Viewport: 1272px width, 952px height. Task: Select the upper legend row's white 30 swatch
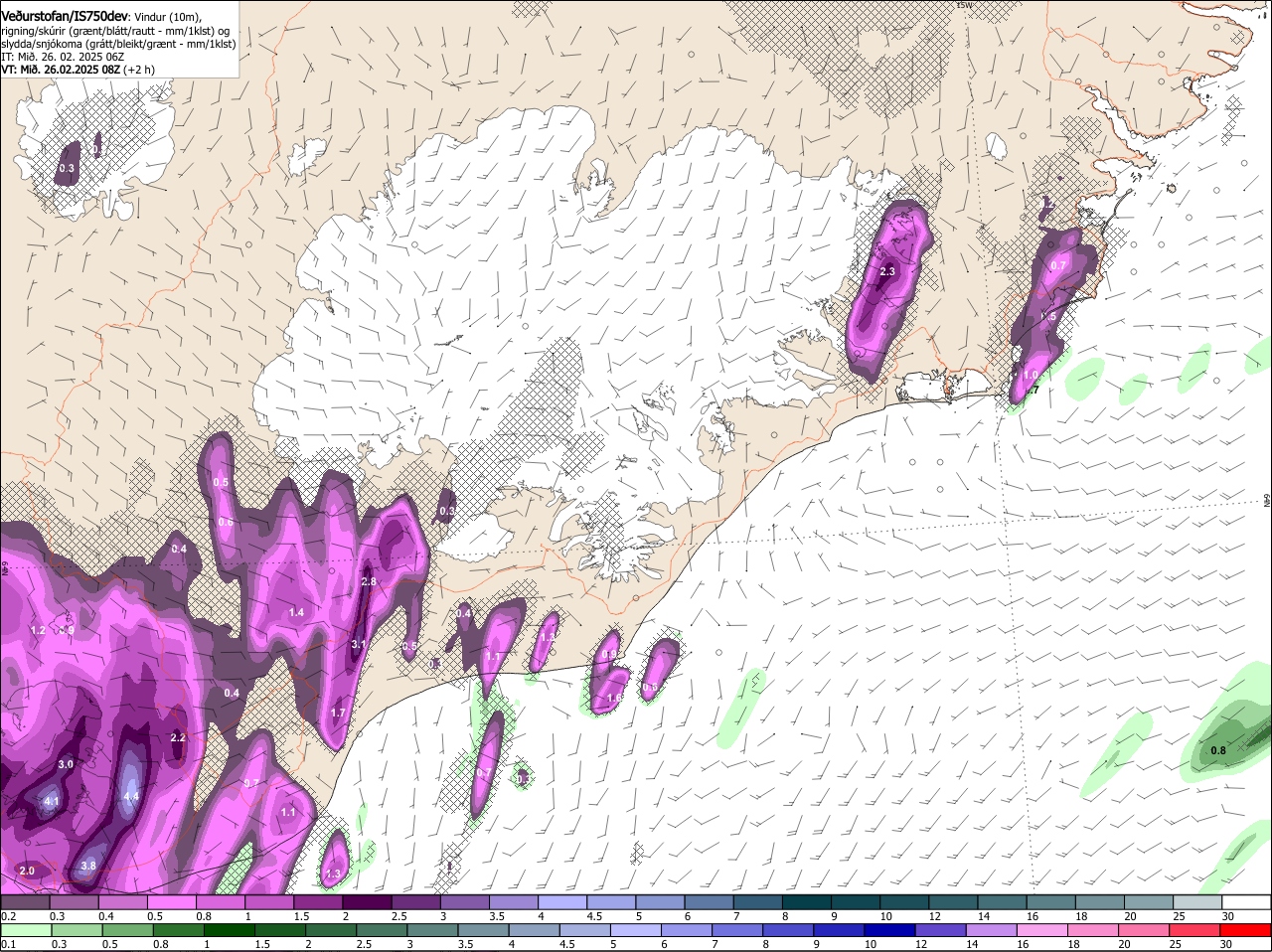[x=1247, y=902]
